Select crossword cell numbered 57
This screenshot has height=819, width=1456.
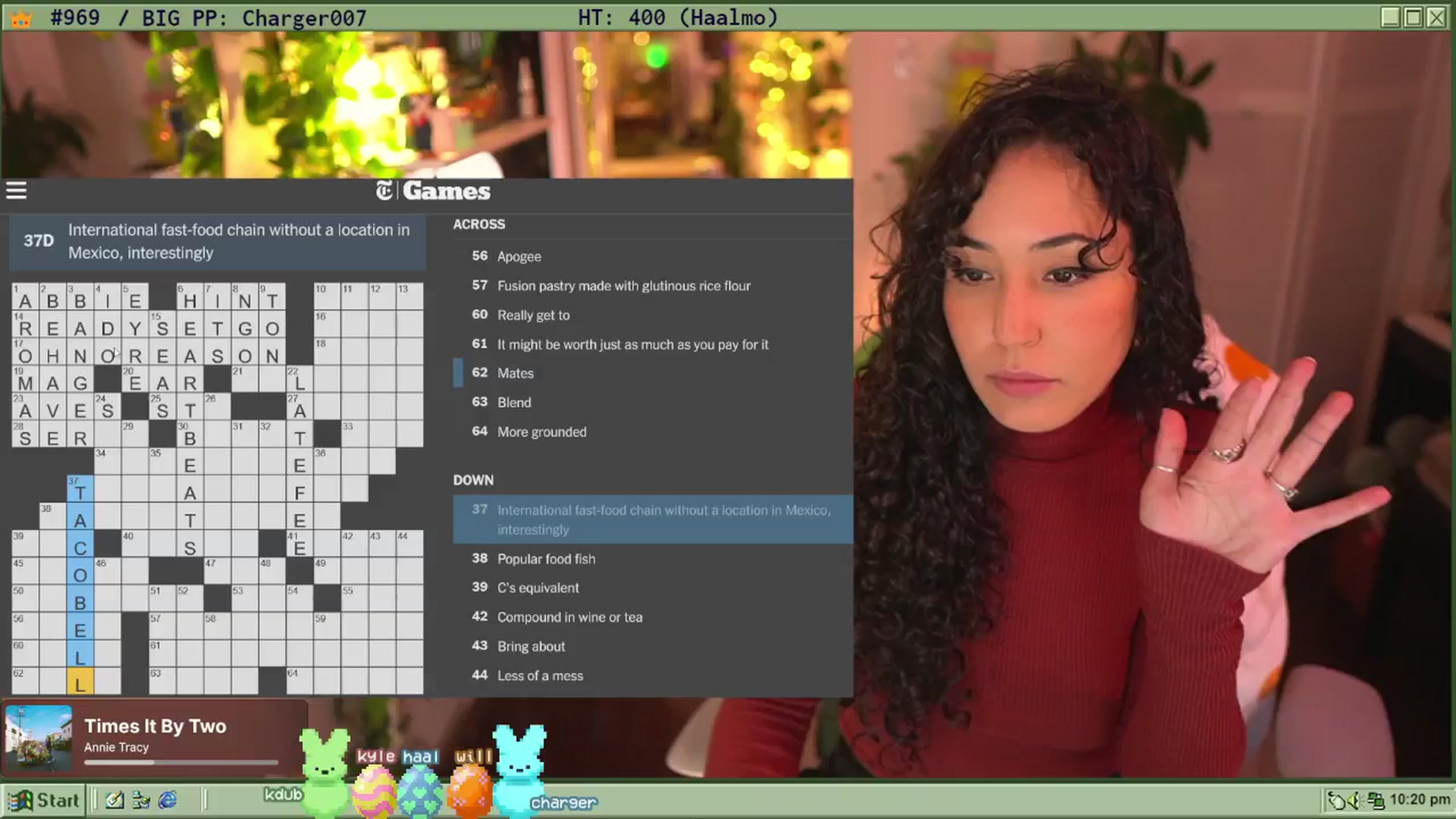tap(162, 626)
